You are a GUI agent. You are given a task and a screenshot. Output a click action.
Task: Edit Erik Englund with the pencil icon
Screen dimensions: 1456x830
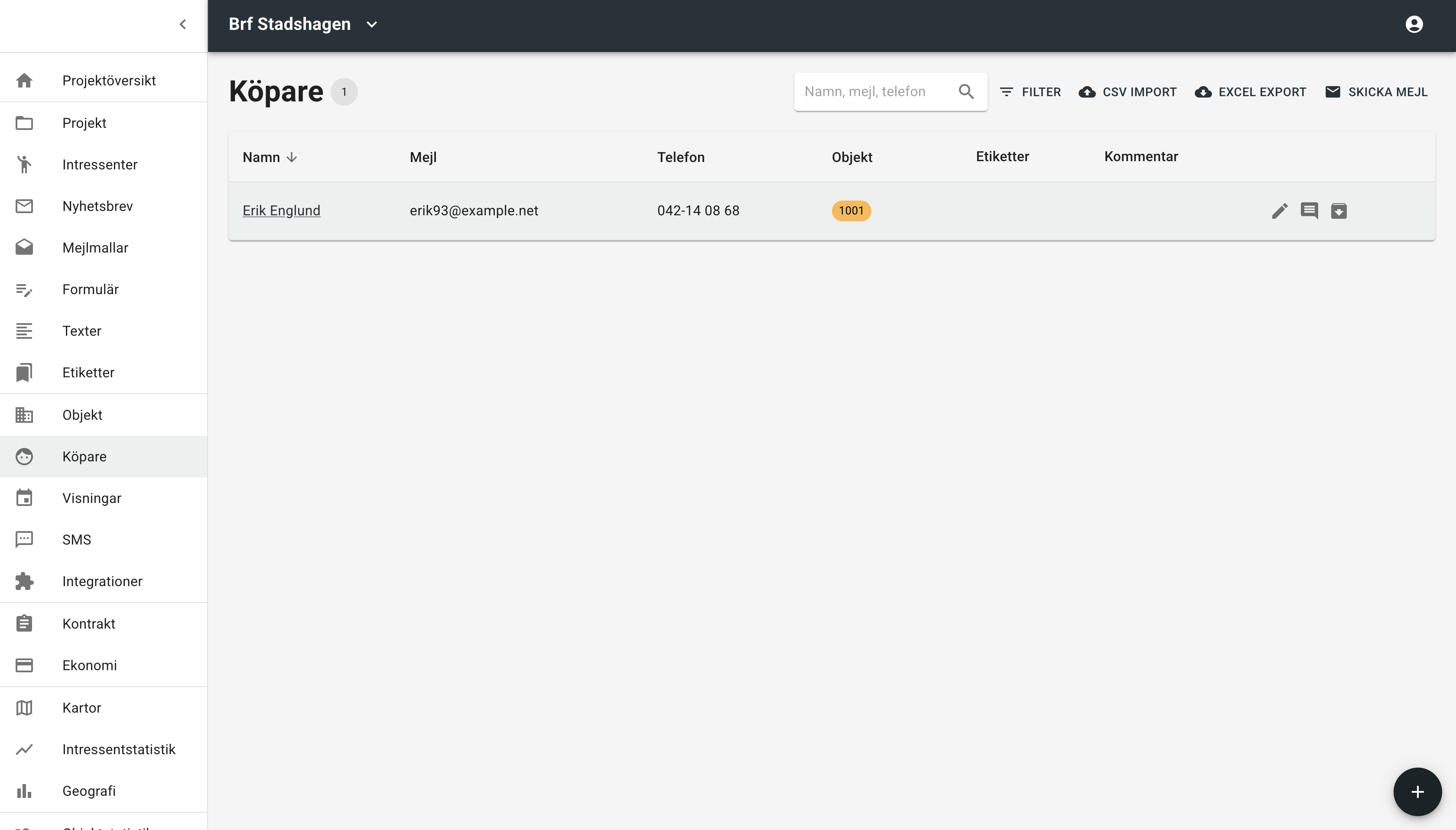click(1279, 211)
